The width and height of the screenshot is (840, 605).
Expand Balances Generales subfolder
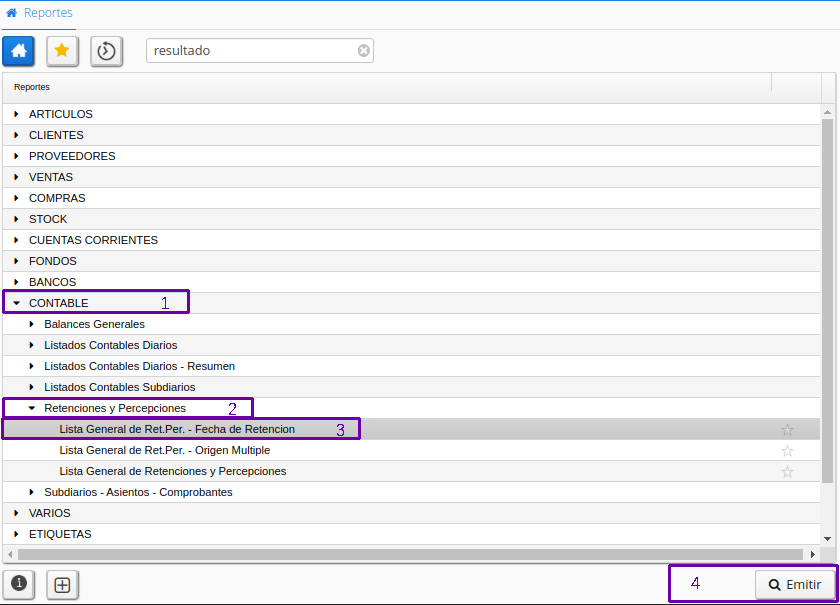[32, 324]
